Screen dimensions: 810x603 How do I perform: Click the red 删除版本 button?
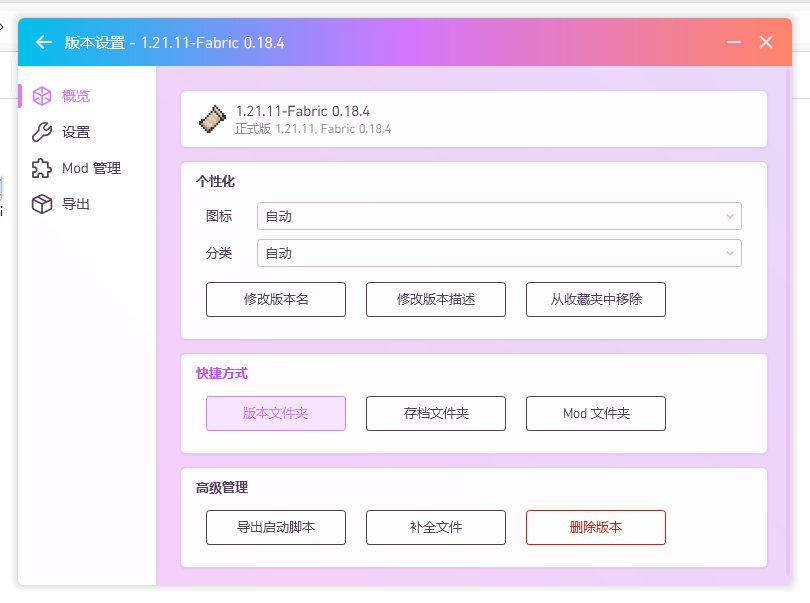tap(596, 527)
